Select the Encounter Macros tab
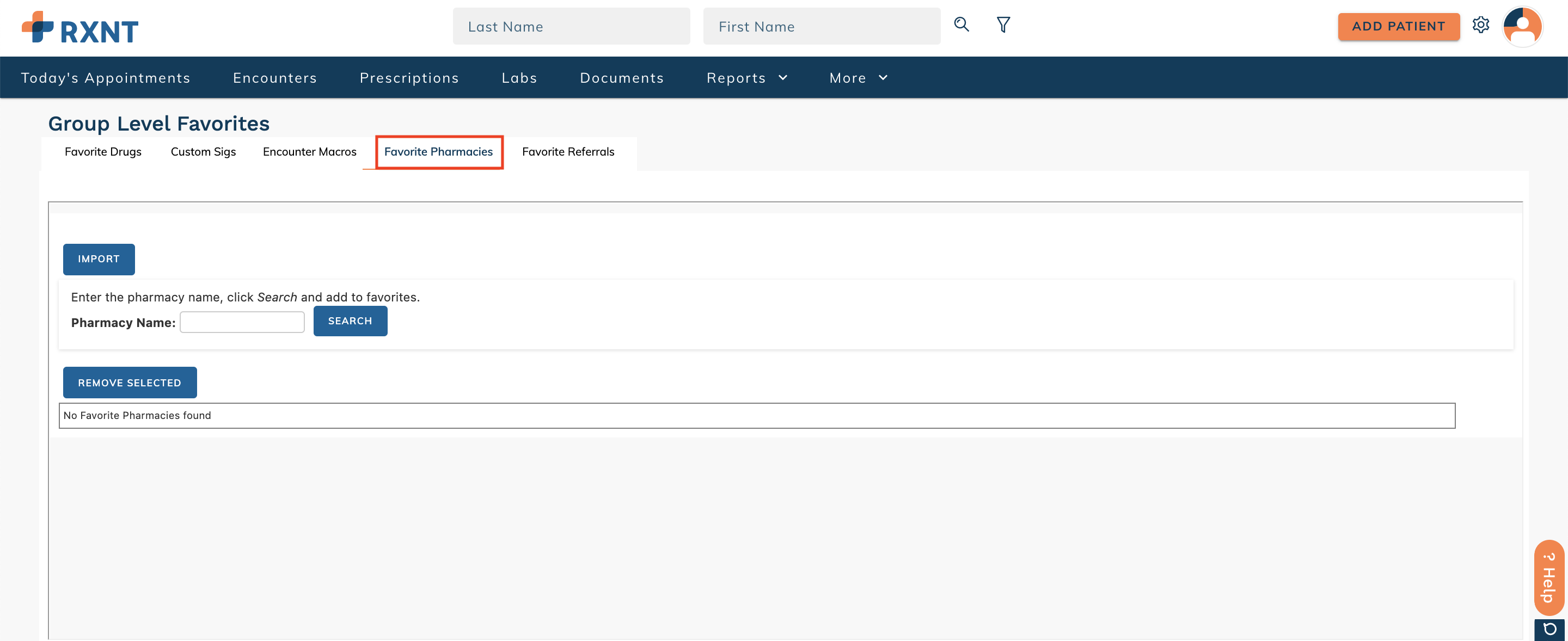The width and height of the screenshot is (1568, 641). click(x=309, y=151)
